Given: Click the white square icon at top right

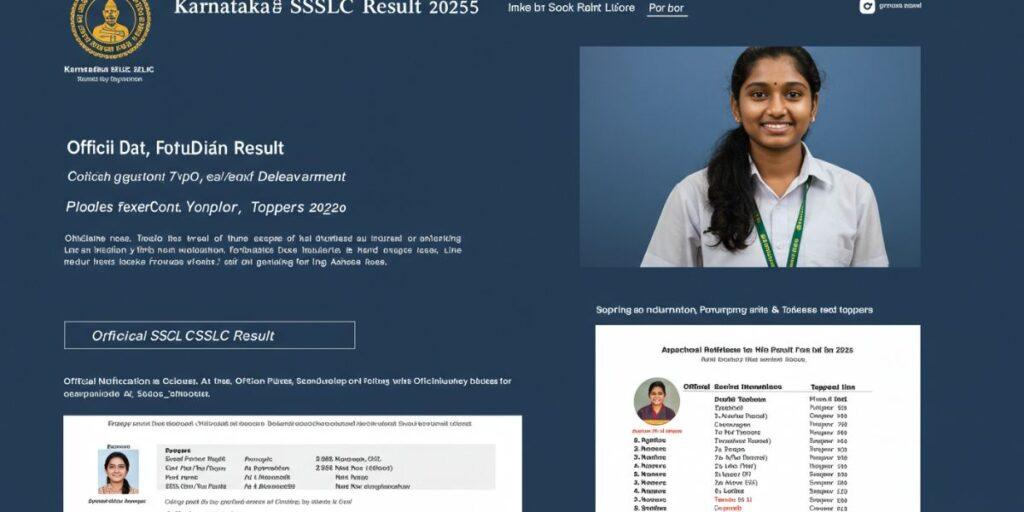Looking at the screenshot, I should coord(867,6).
